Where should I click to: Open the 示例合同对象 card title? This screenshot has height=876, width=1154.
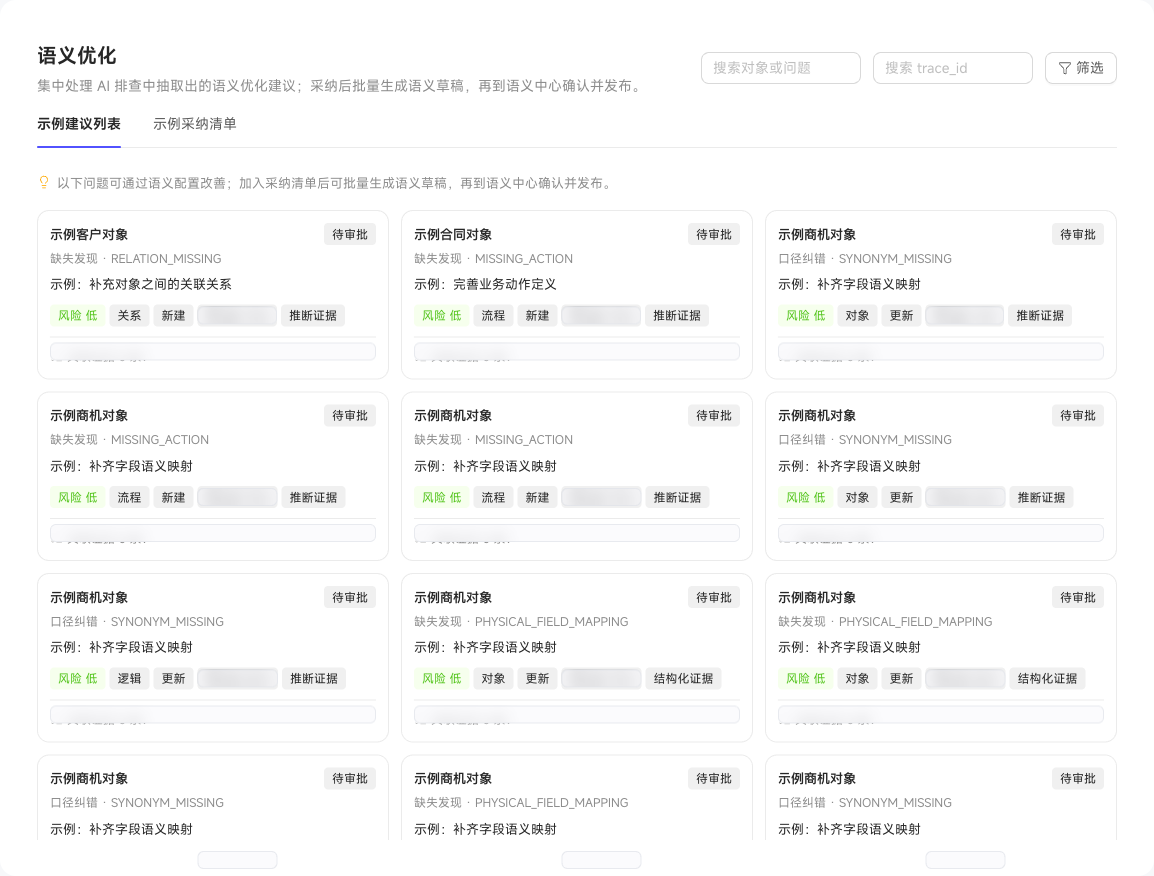tap(453, 235)
